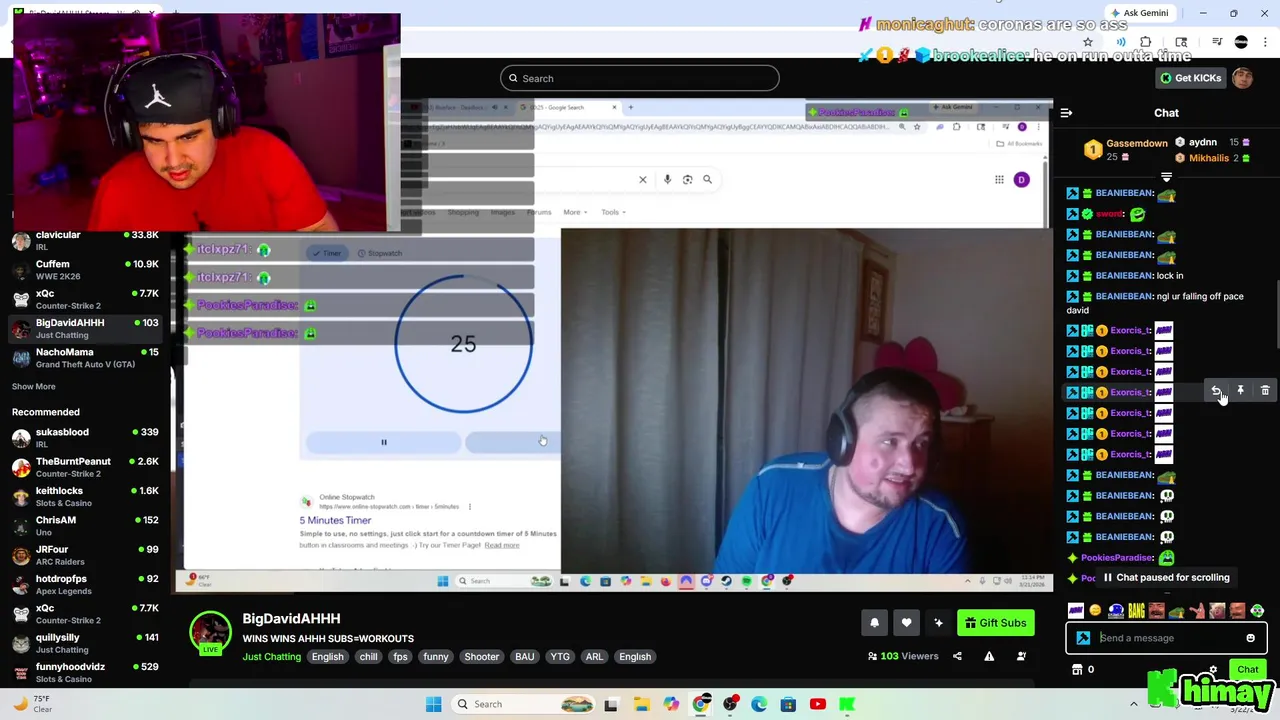
Task: Click Windows taskbar Search box
Action: click(x=524, y=704)
